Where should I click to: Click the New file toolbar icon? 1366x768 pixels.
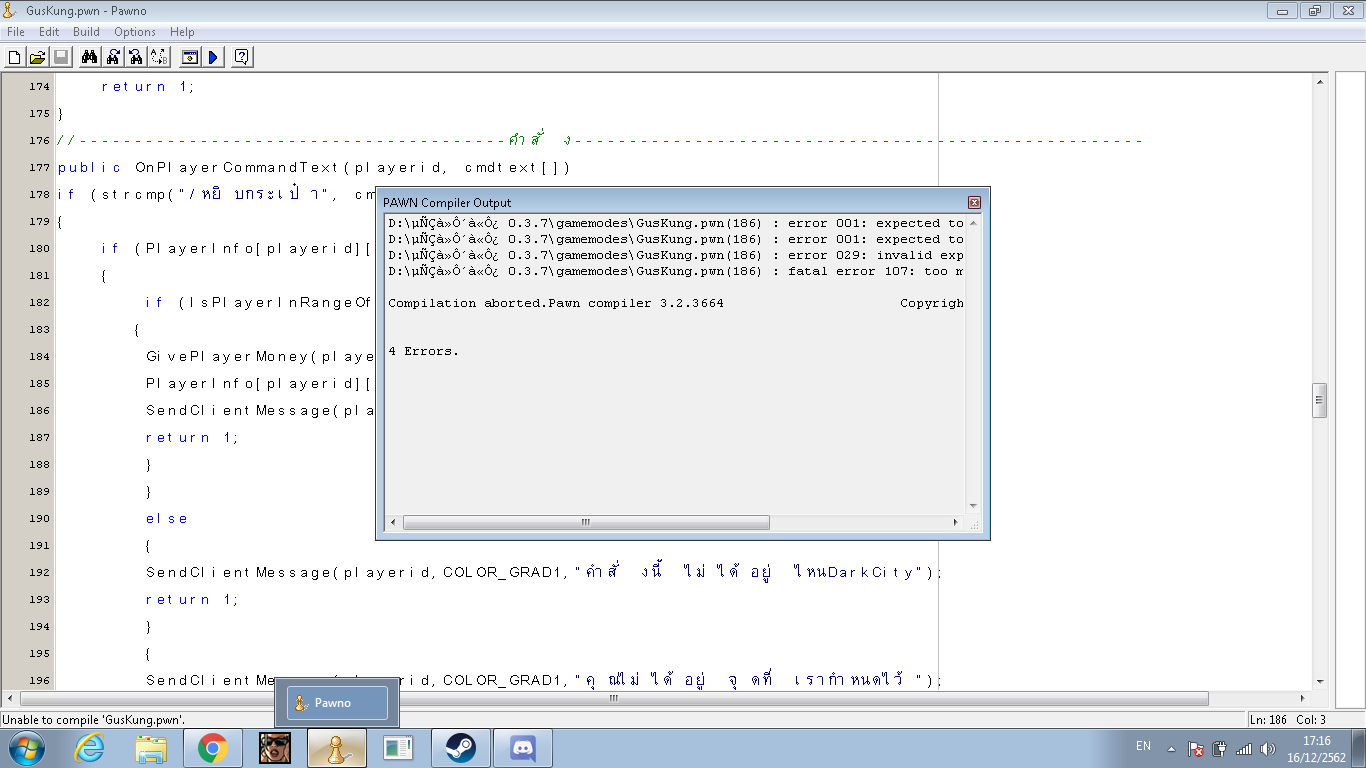tap(14, 57)
